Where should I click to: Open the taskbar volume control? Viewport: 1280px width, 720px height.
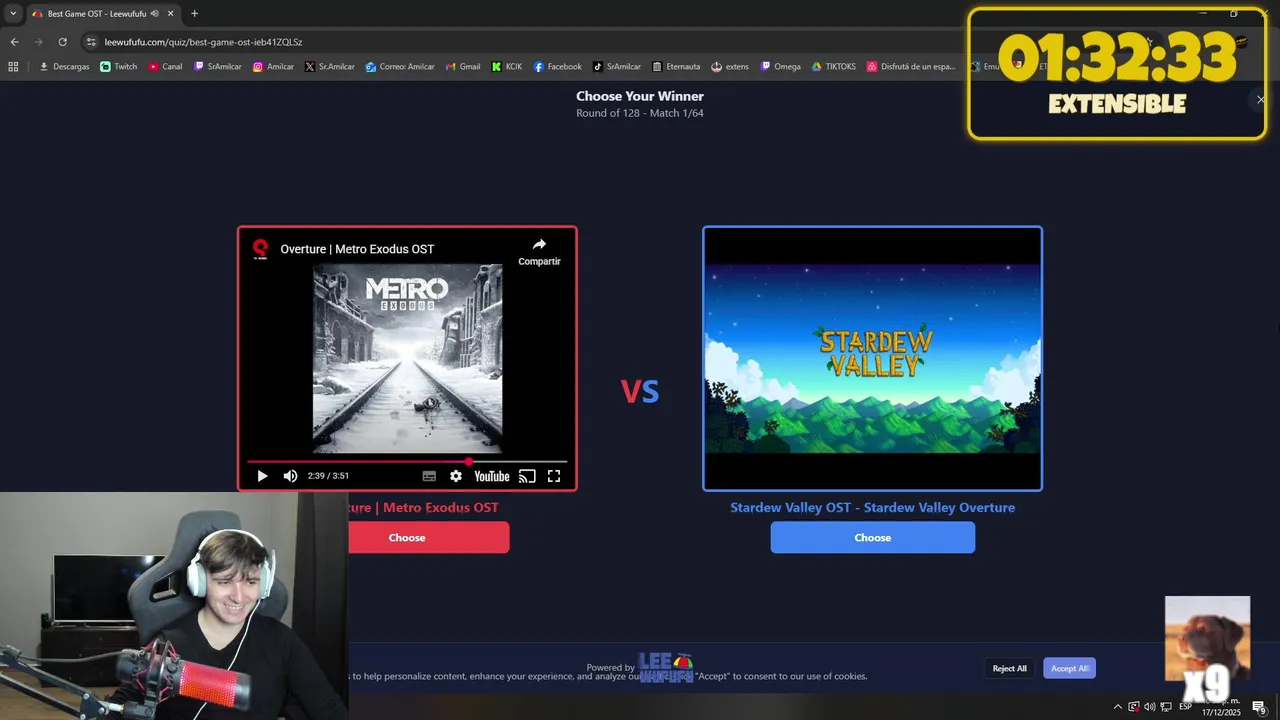click(x=1149, y=707)
